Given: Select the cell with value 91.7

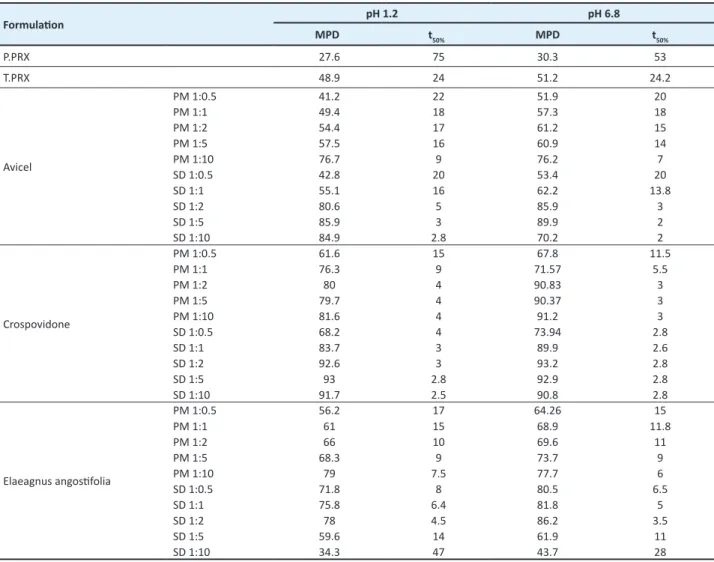Looking at the screenshot, I should [x=329, y=395].
